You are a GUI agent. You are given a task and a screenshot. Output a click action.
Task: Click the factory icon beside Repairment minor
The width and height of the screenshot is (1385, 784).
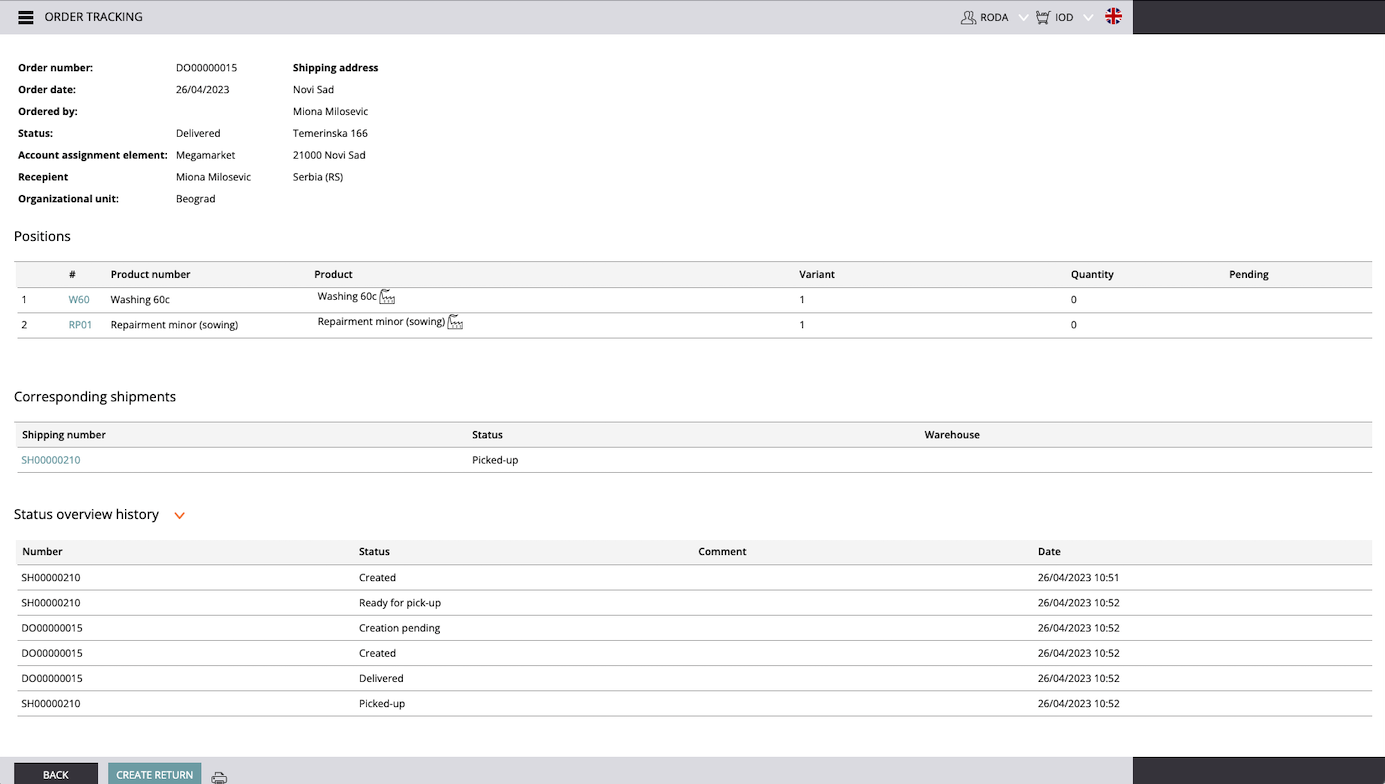[455, 322]
